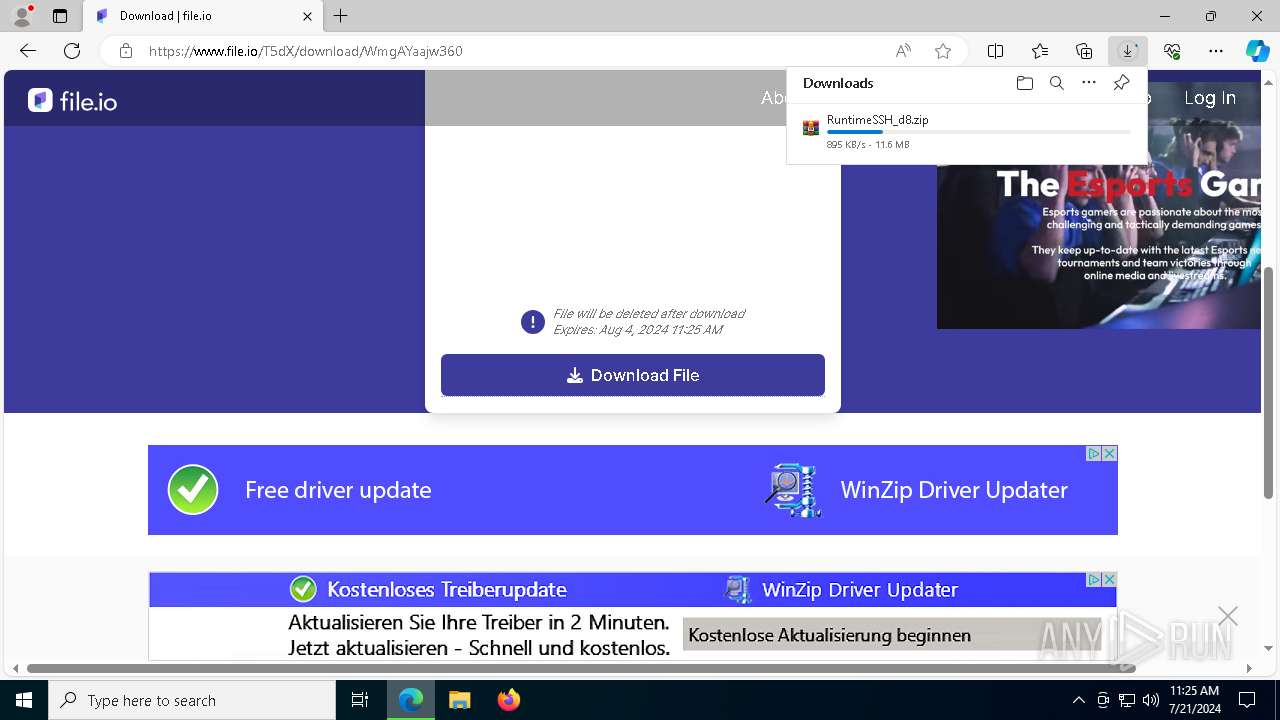1280x720 pixels.
Task: Open Task View on taskbar
Action: tap(360, 700)
